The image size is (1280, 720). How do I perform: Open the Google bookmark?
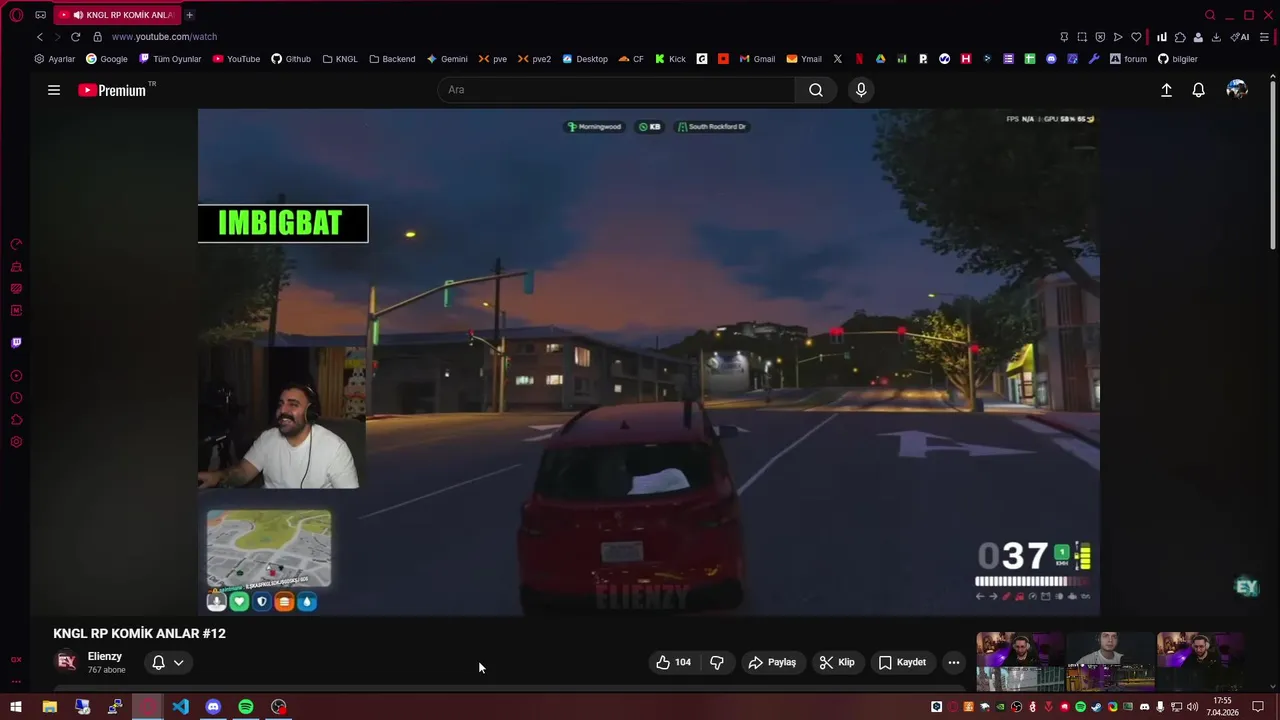[x=106, y=59]
